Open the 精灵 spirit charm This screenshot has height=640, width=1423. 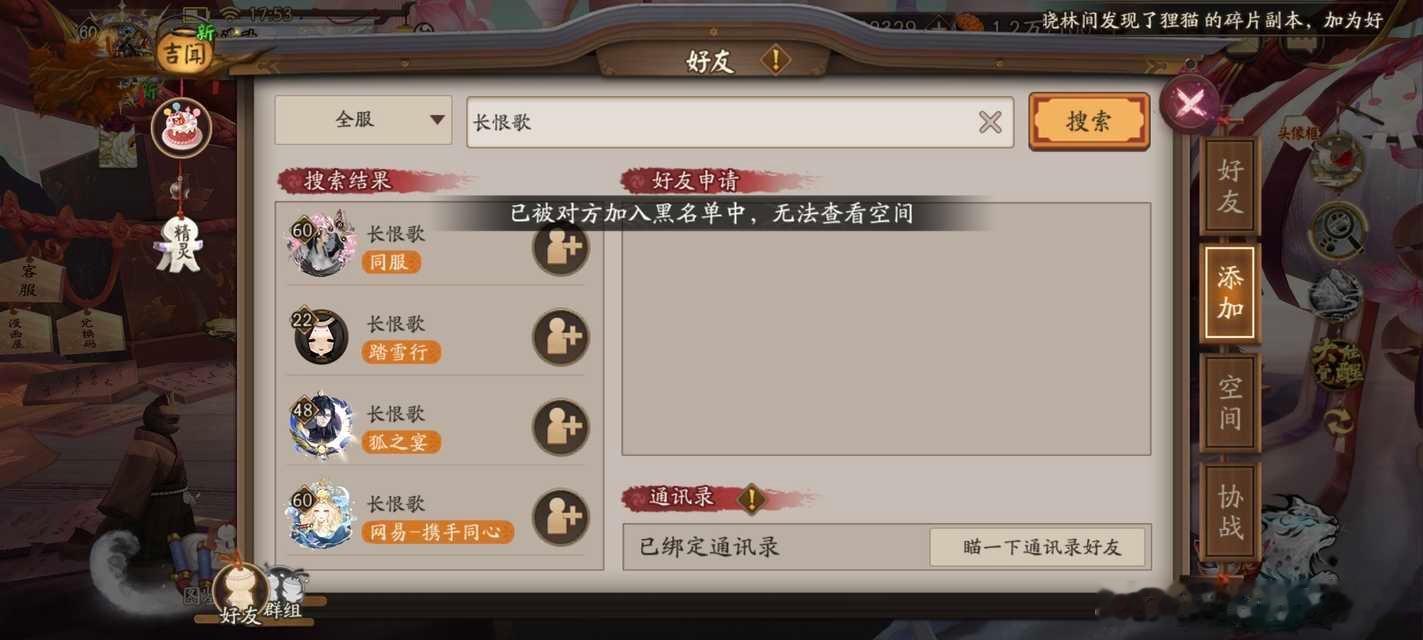(x=177, y=245)
